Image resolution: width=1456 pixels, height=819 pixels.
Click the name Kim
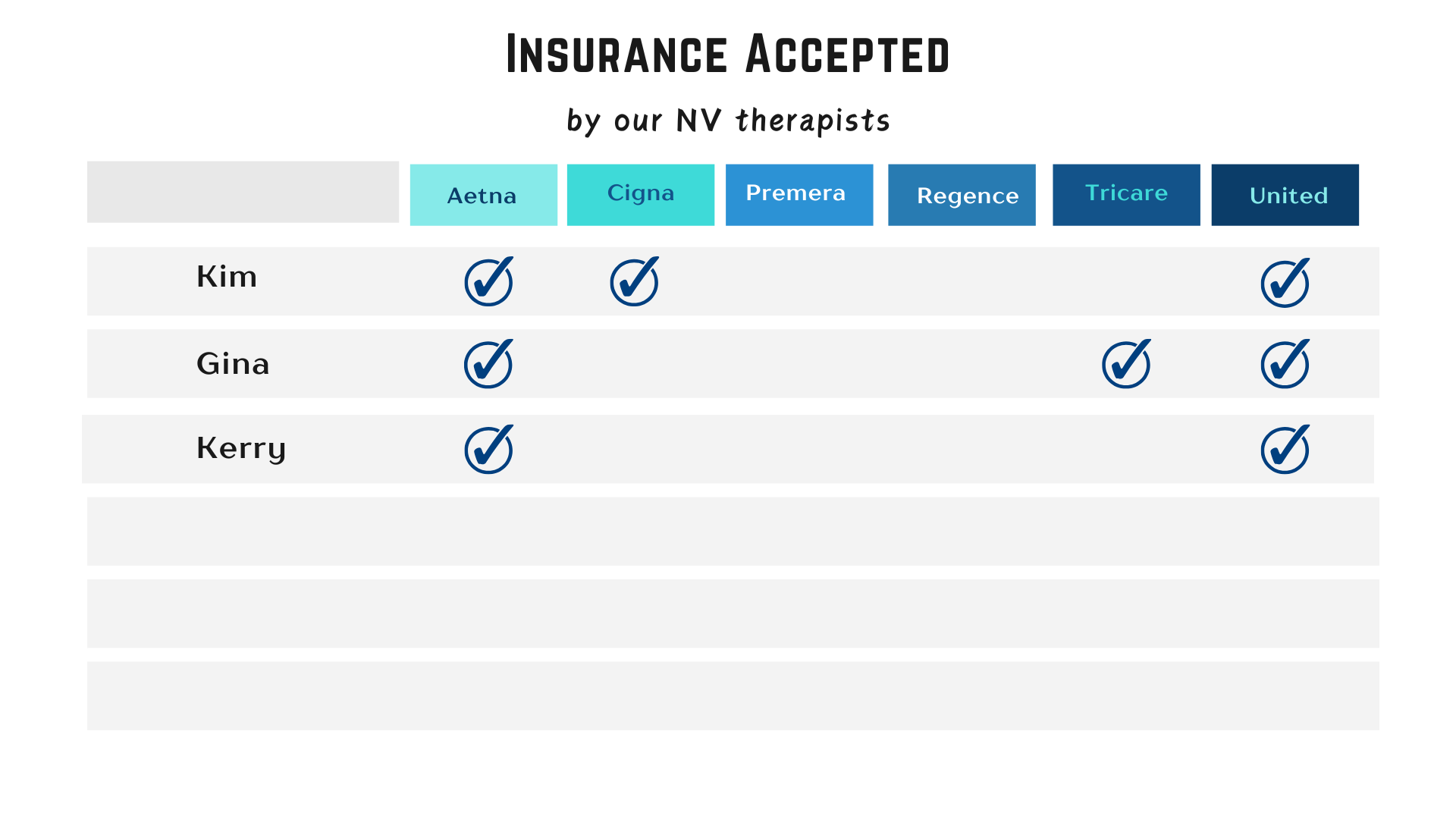[227, 277]
